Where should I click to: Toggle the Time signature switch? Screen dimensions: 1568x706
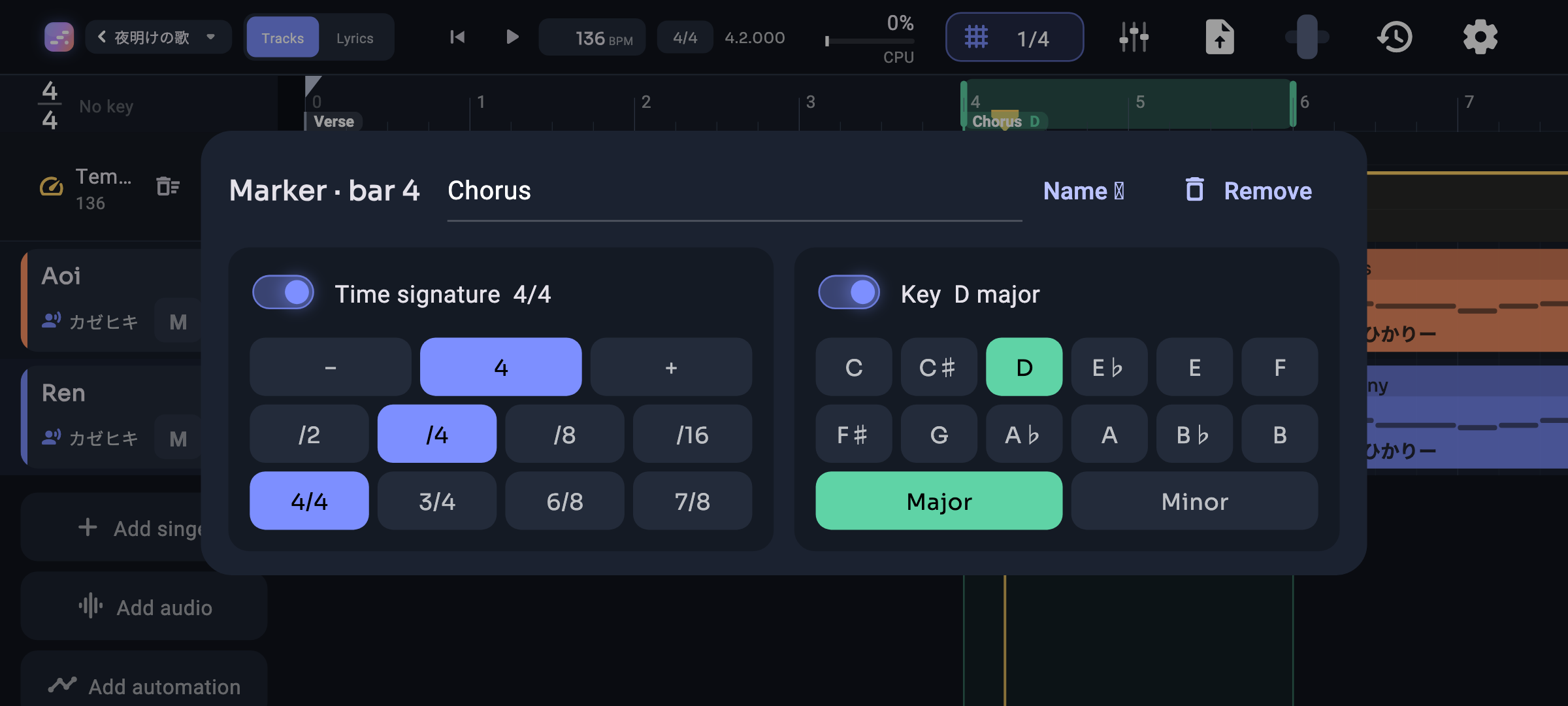click(284, 292)
